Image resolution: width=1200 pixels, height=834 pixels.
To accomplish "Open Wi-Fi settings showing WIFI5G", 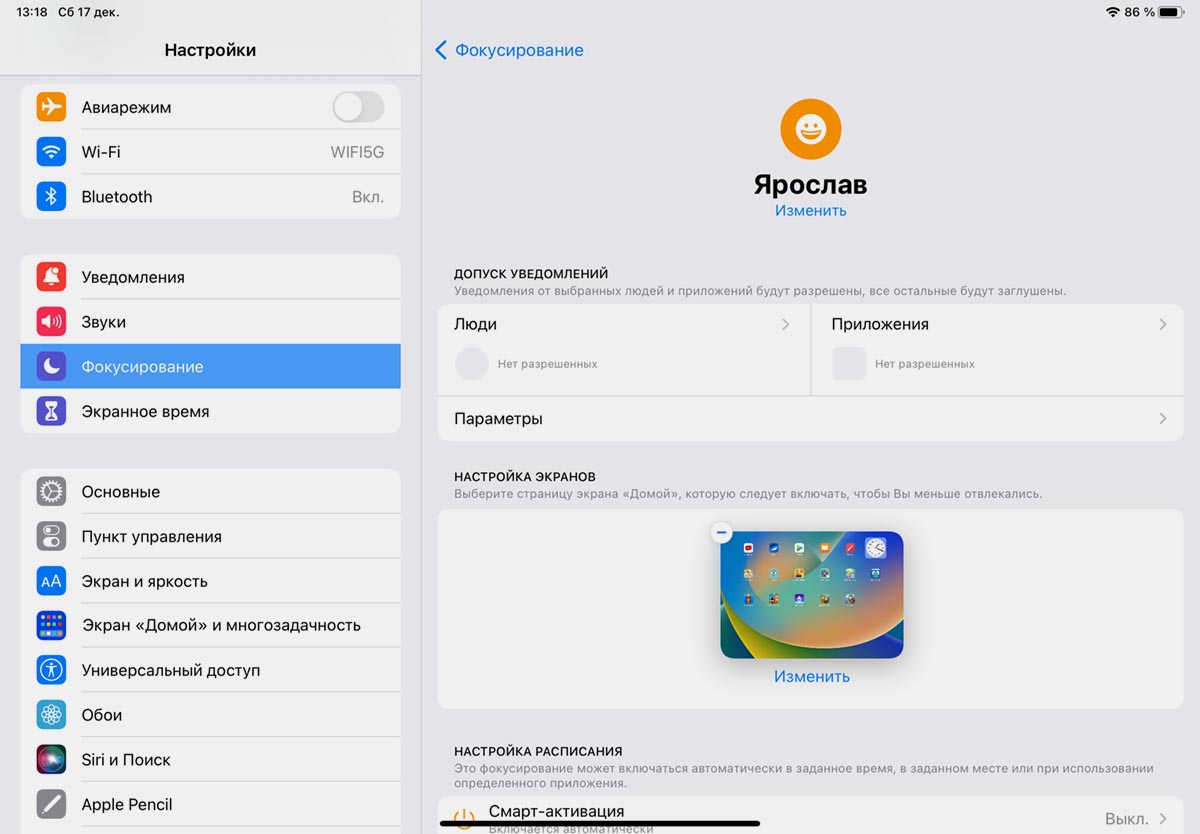I will [x=210, y=152].
